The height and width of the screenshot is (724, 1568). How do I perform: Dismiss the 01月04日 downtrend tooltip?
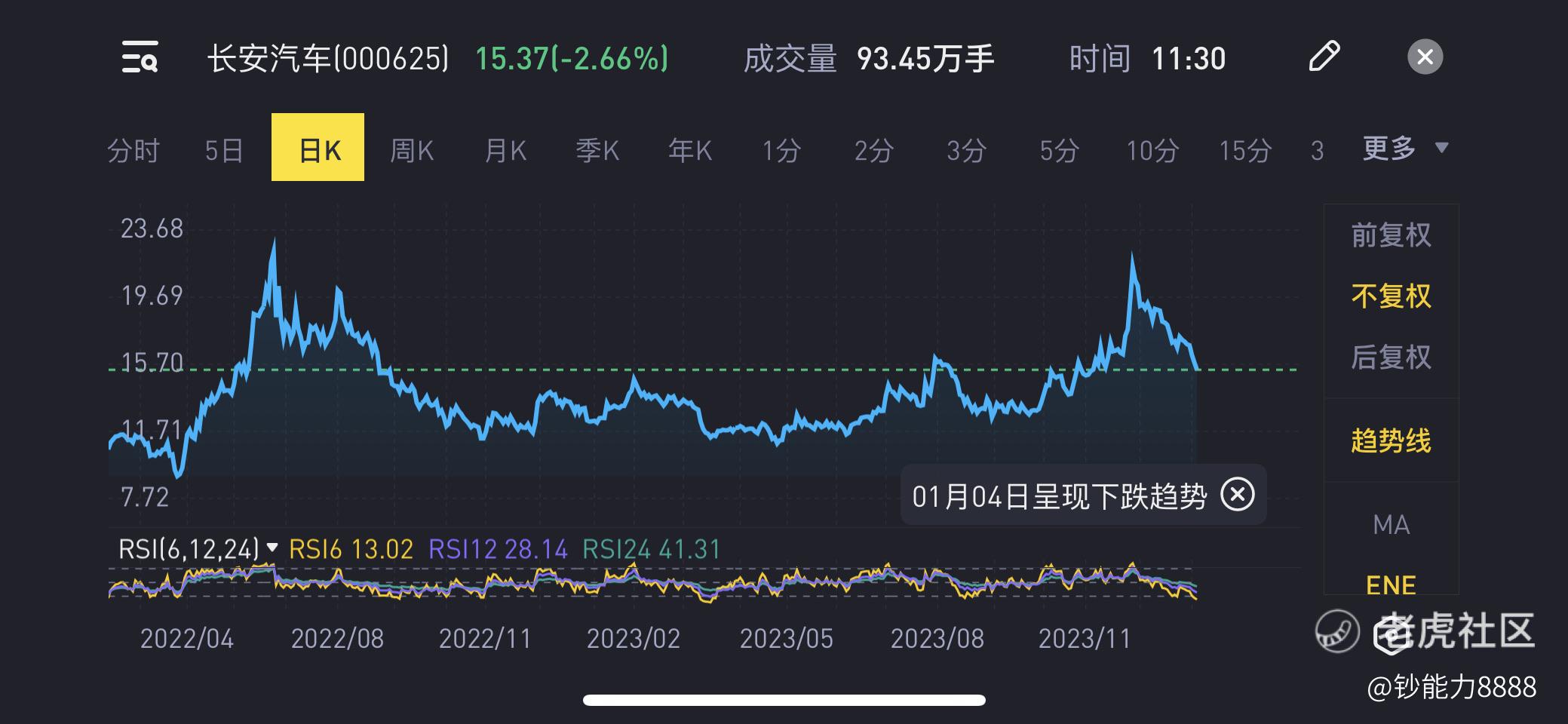[1238, 495]
